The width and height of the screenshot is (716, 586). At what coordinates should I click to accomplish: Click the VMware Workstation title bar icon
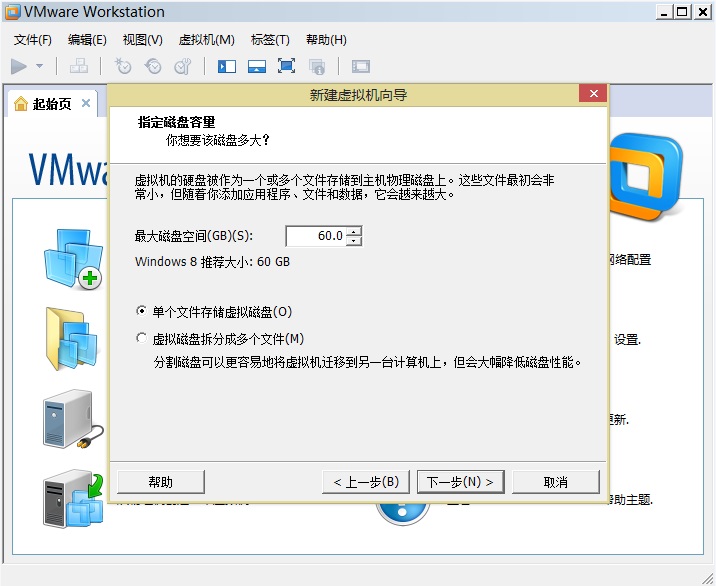coord(12,12)
